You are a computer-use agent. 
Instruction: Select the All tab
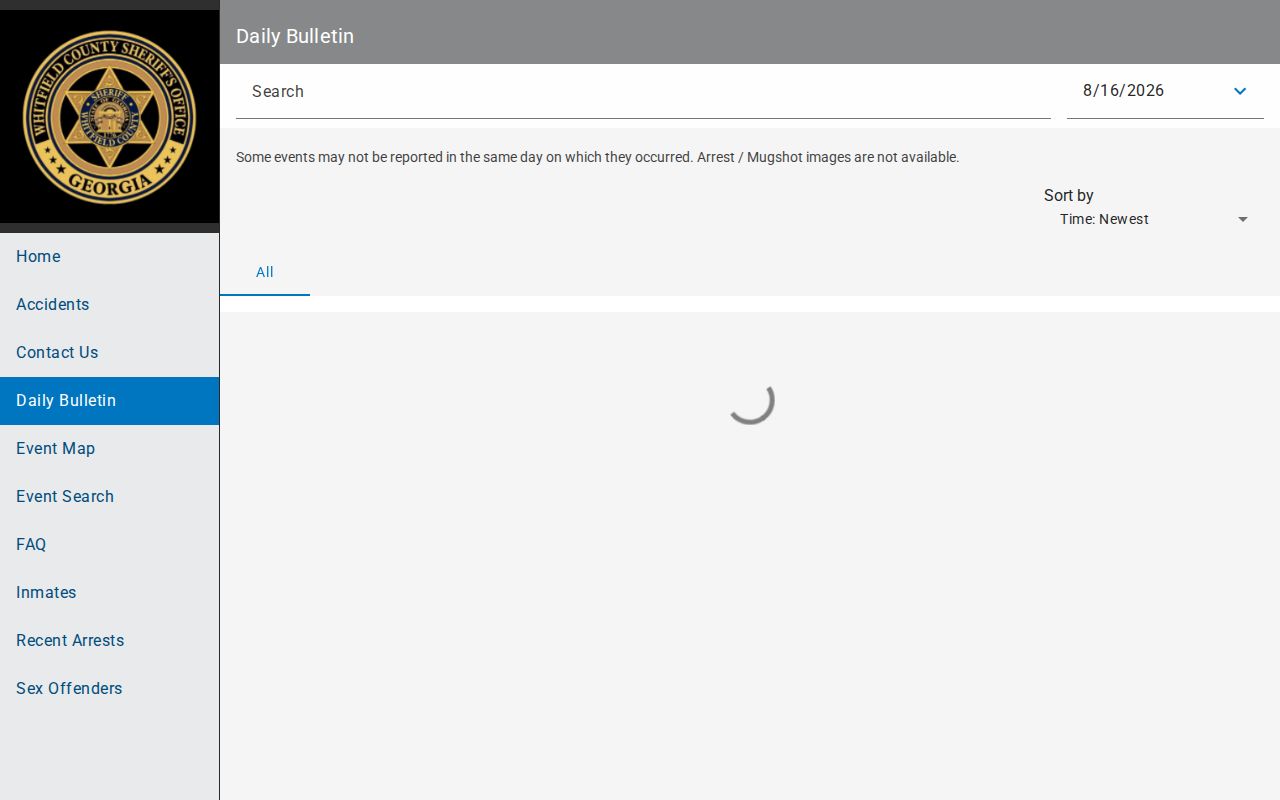[x=265, y=272]
